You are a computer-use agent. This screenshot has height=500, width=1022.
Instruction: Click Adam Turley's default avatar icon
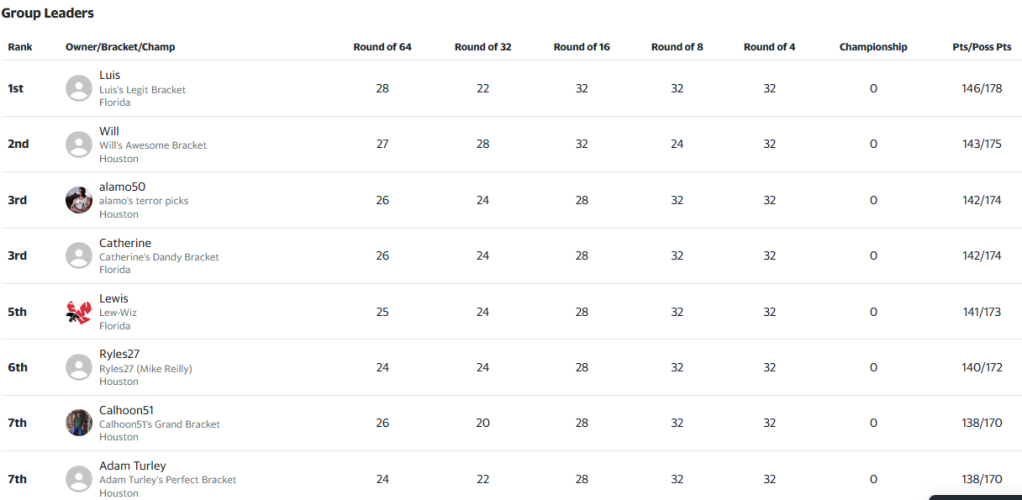[79, 479]
